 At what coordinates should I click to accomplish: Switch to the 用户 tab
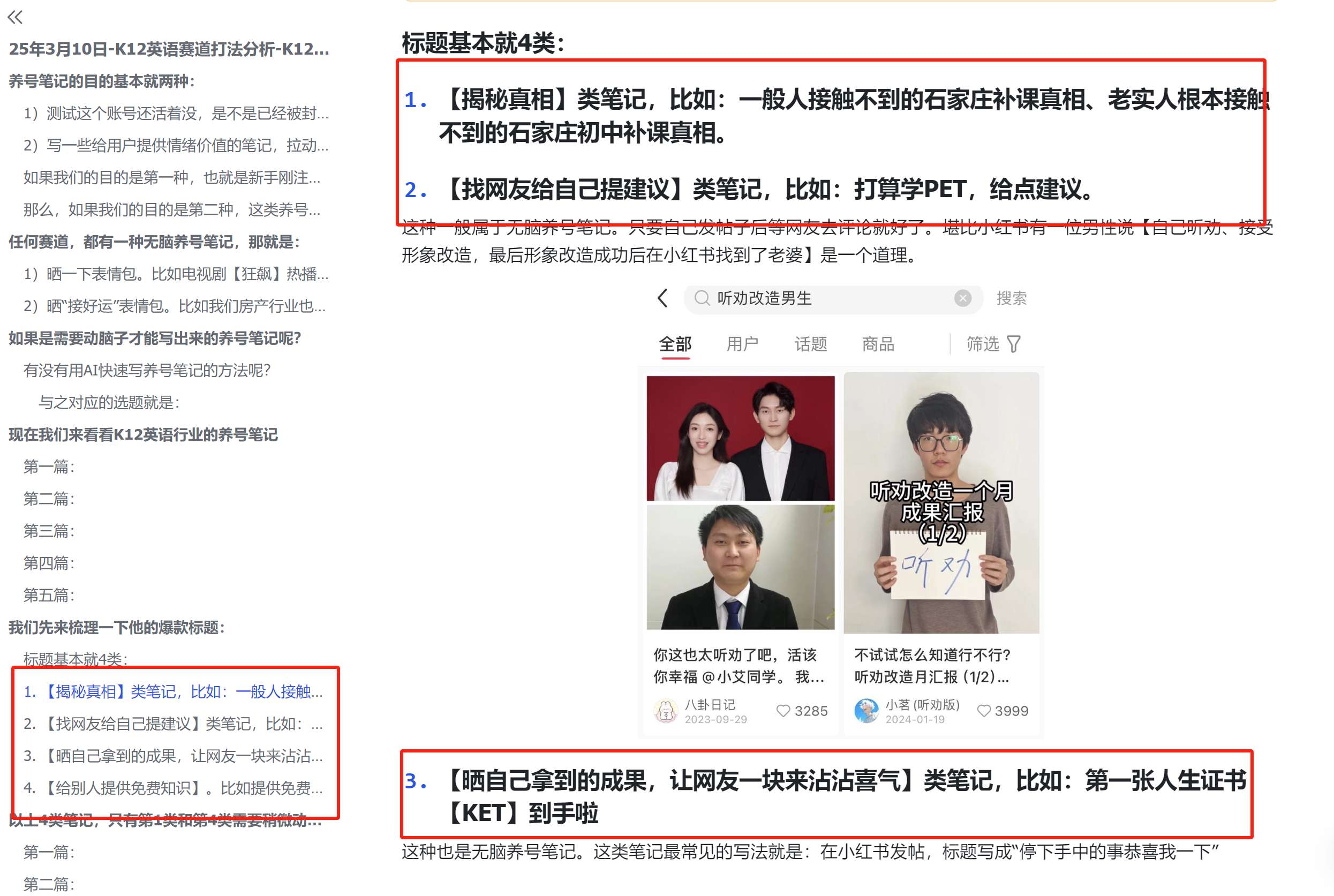(x=742, y=344)
